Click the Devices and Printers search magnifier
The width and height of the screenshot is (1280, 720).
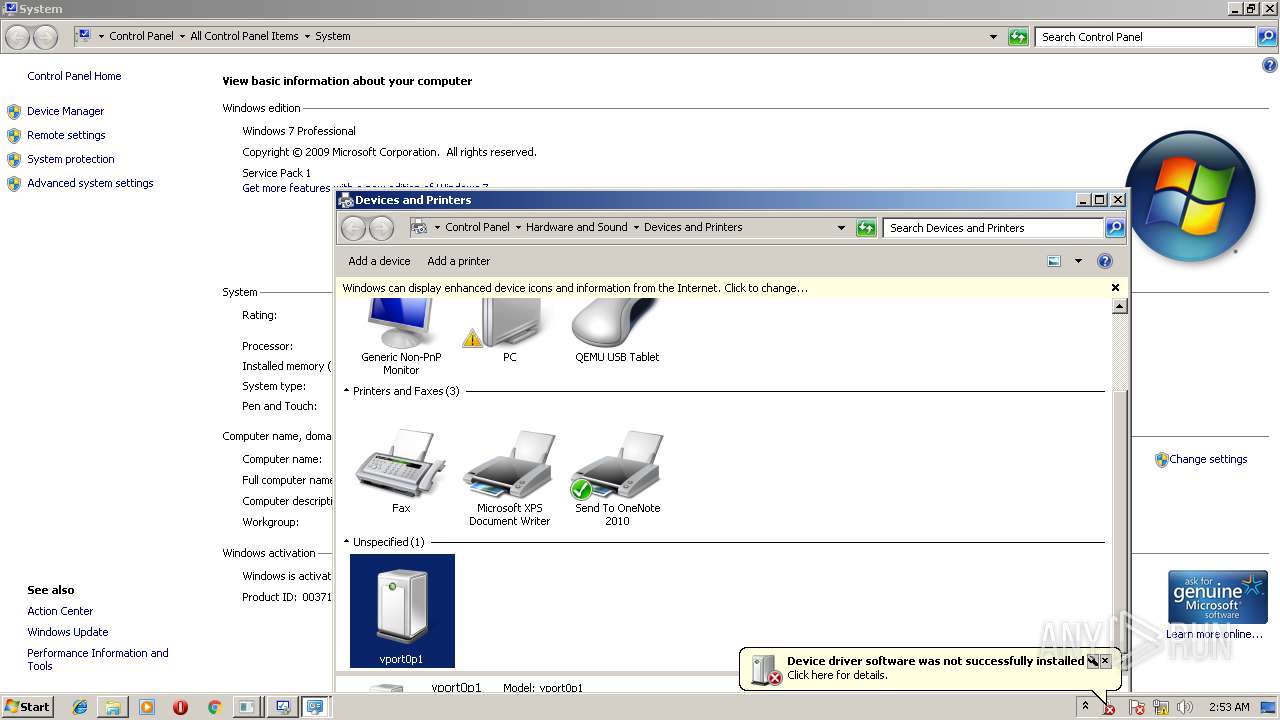click(x=1115, y=228)
